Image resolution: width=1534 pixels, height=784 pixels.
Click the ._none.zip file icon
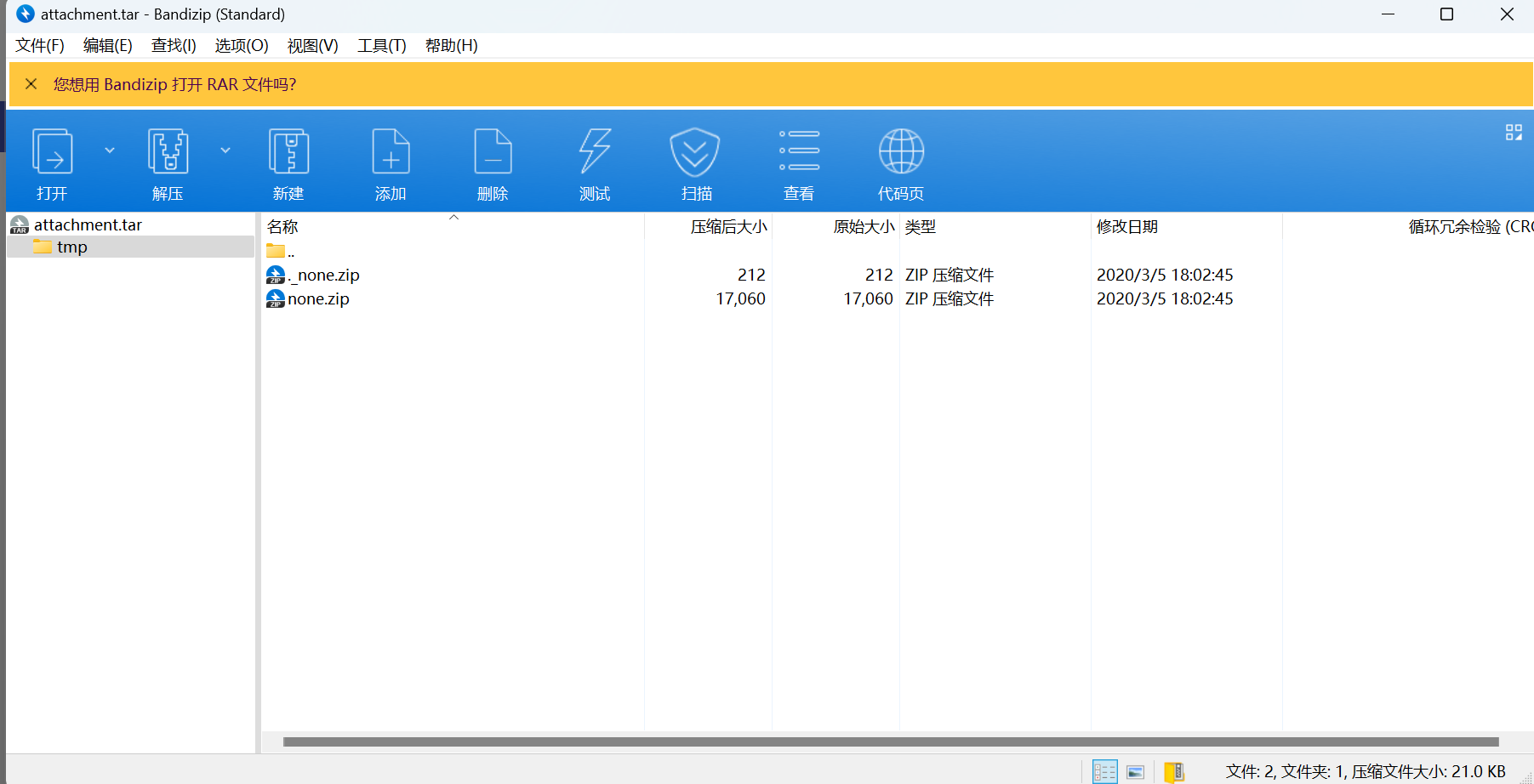click(276, 275)
